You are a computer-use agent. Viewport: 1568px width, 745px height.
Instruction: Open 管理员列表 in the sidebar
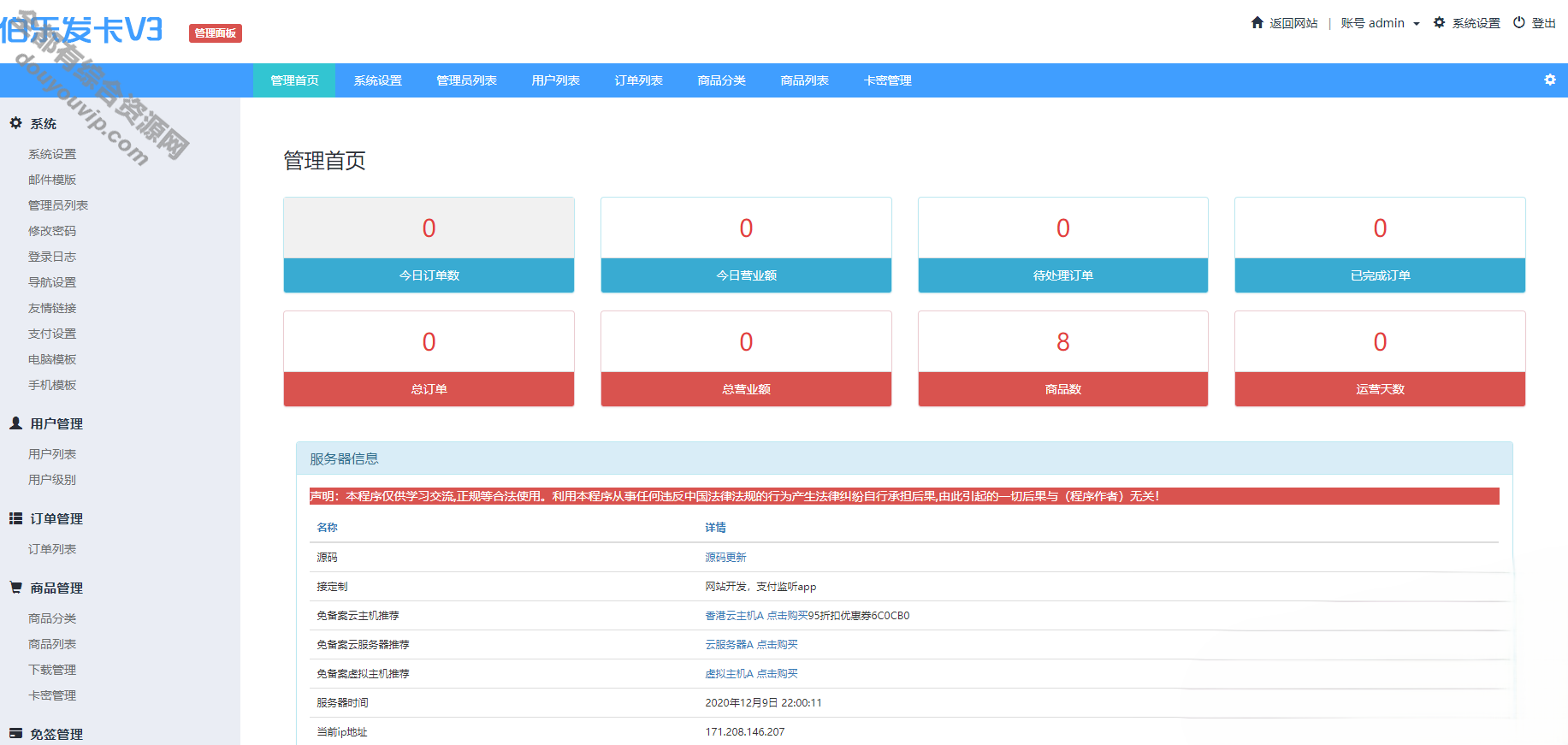(x=58, y=205)
